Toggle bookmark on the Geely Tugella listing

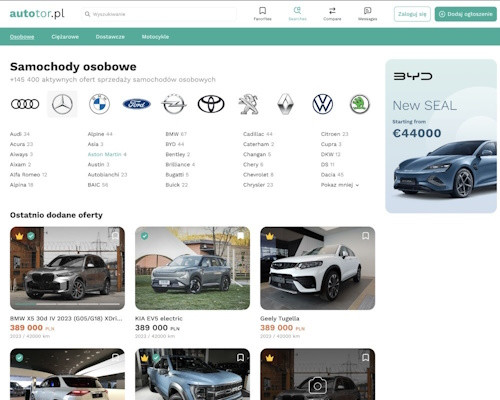[x=366, y=236]
